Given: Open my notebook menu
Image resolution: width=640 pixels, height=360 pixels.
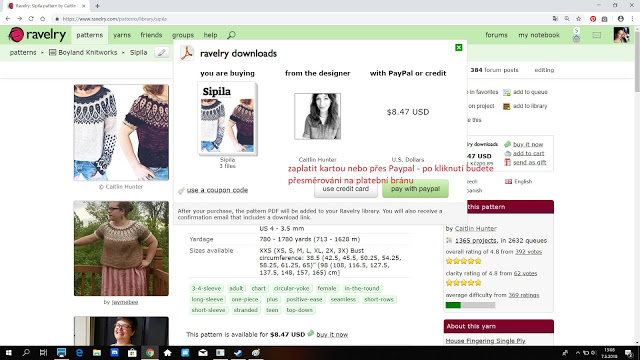Looking at the screenshot, I should click(x=539, y=35).
